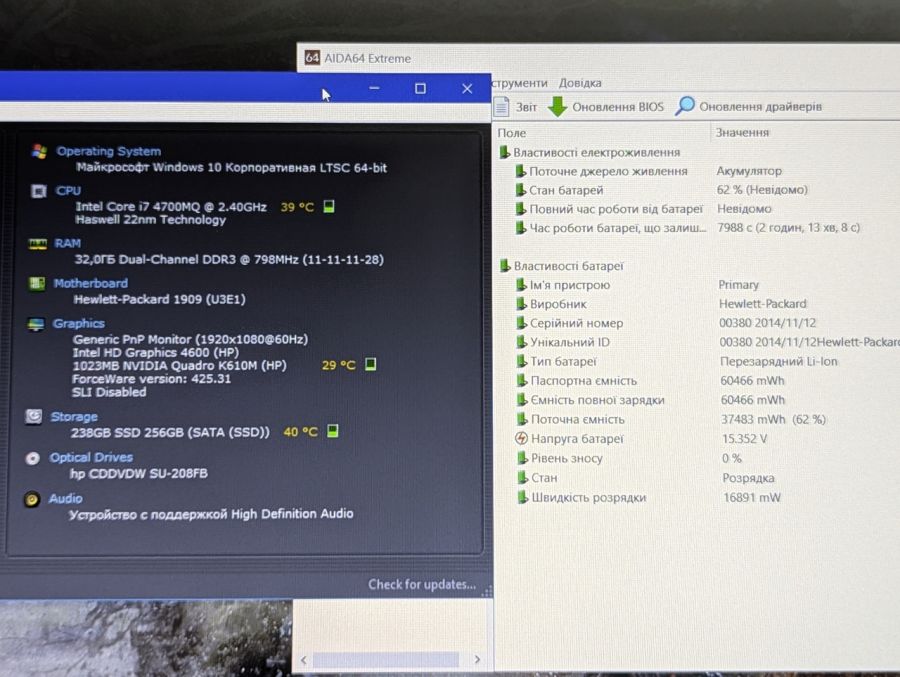Screen dimensions: 900x677
Task: Click NVIDIA Quadro K610M entry
Action: (179, 366)
